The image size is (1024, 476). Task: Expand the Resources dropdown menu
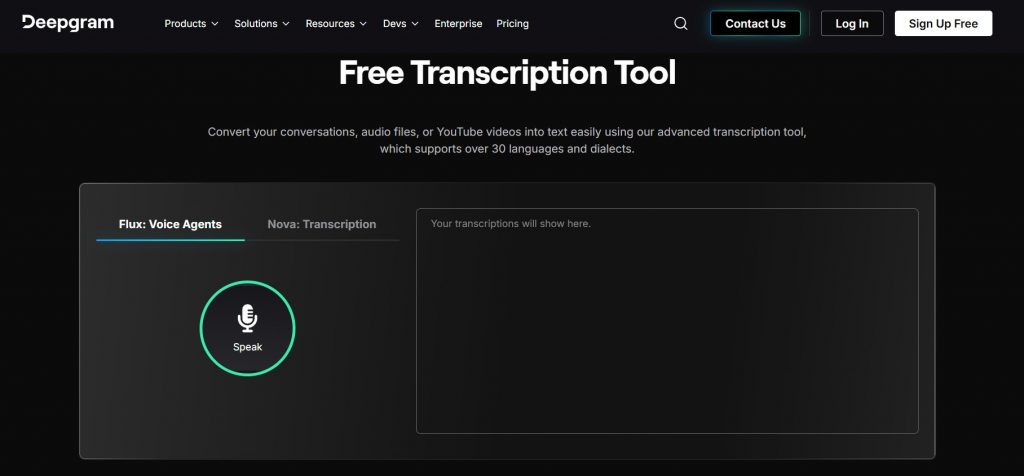[336, 24]
